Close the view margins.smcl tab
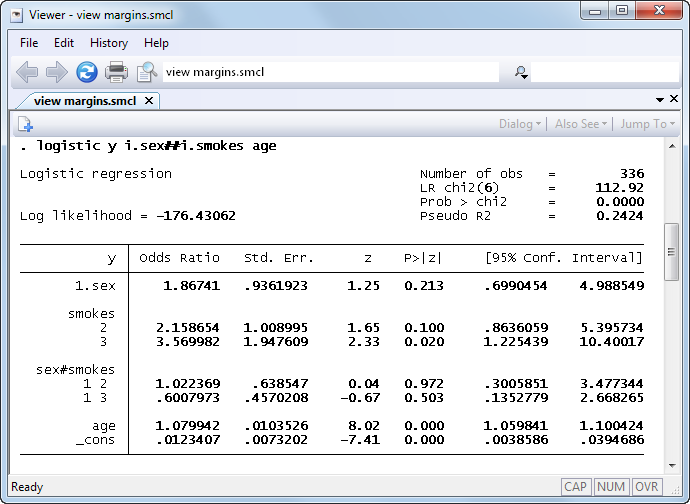The width and height of the screenshot is (690, 504). click(149, 100)
